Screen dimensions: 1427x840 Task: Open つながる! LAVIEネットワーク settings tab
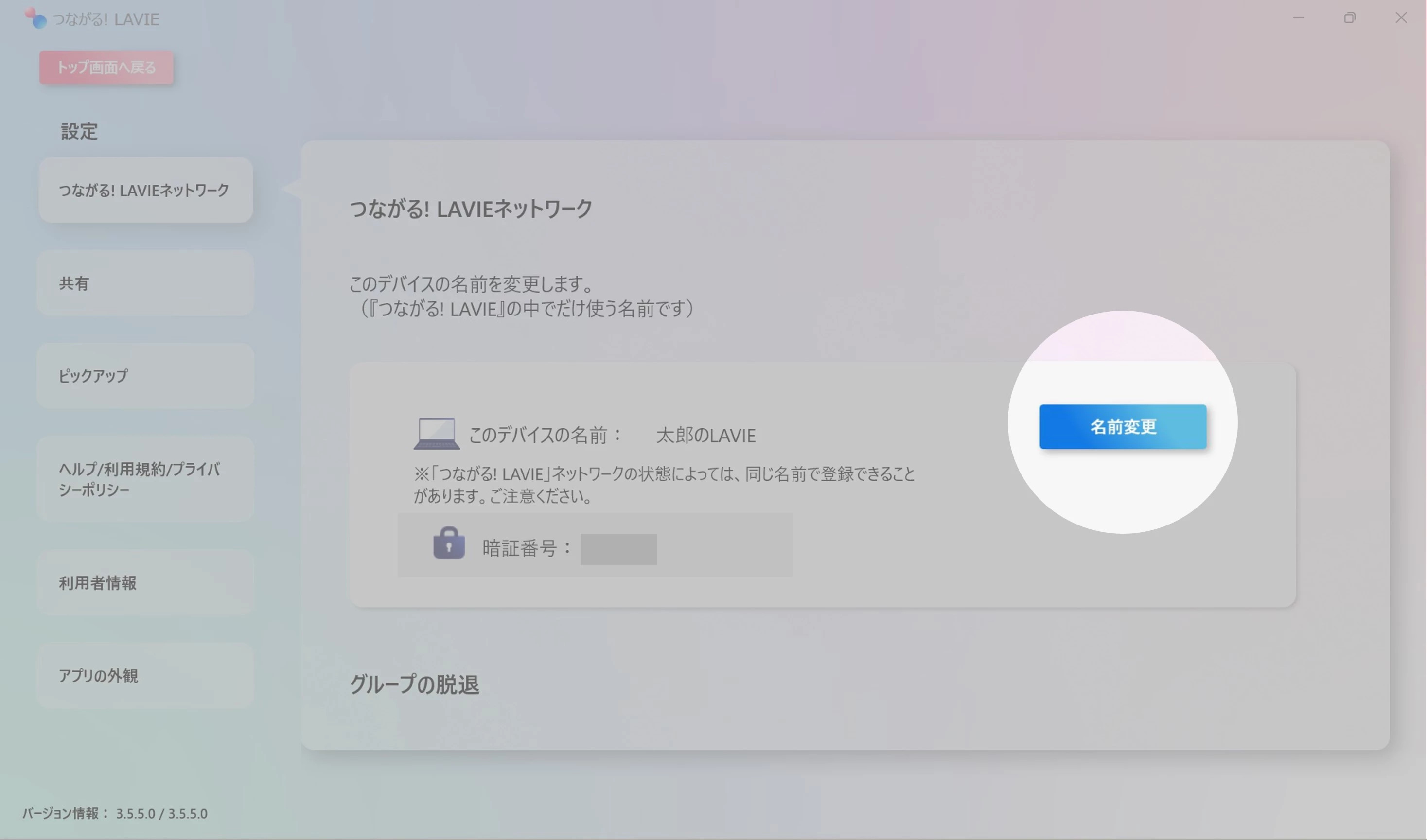[x=145, y=190]
